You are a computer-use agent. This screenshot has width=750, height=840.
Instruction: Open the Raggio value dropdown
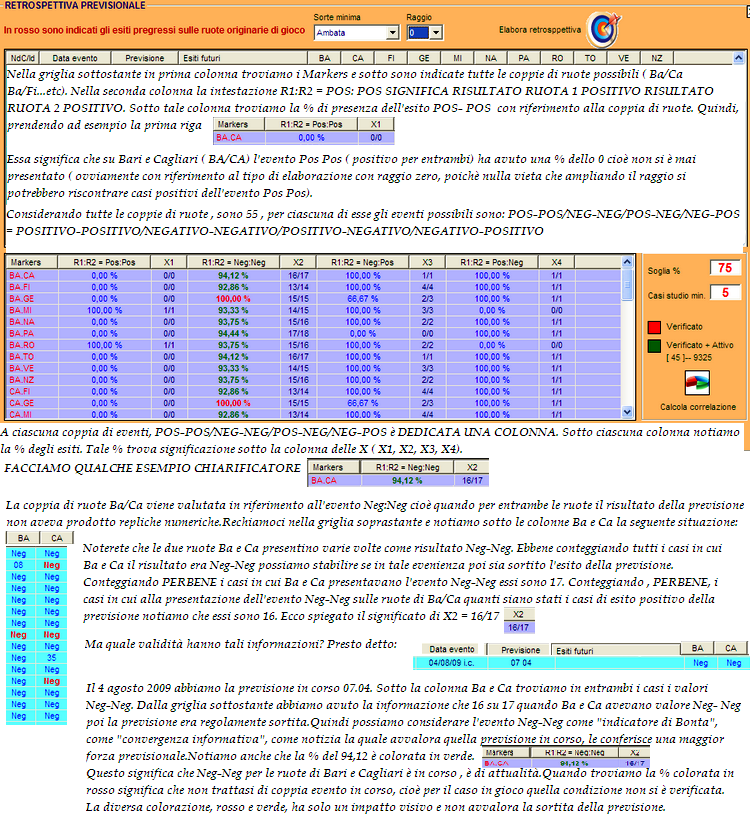point(436,33)
